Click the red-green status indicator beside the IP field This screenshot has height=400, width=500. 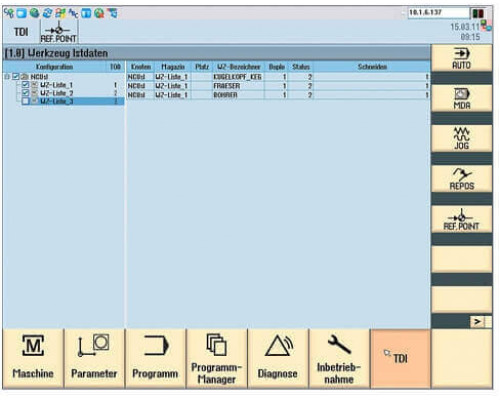pyautogui.click(x=478, y=13)
